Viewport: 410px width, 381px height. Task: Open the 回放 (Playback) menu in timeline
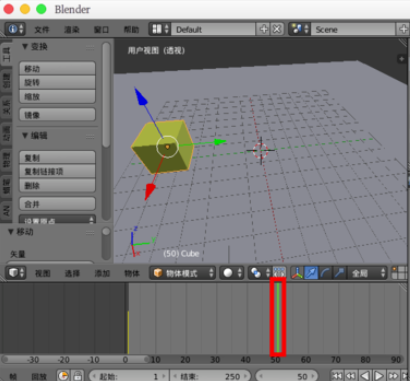(39, 376)
